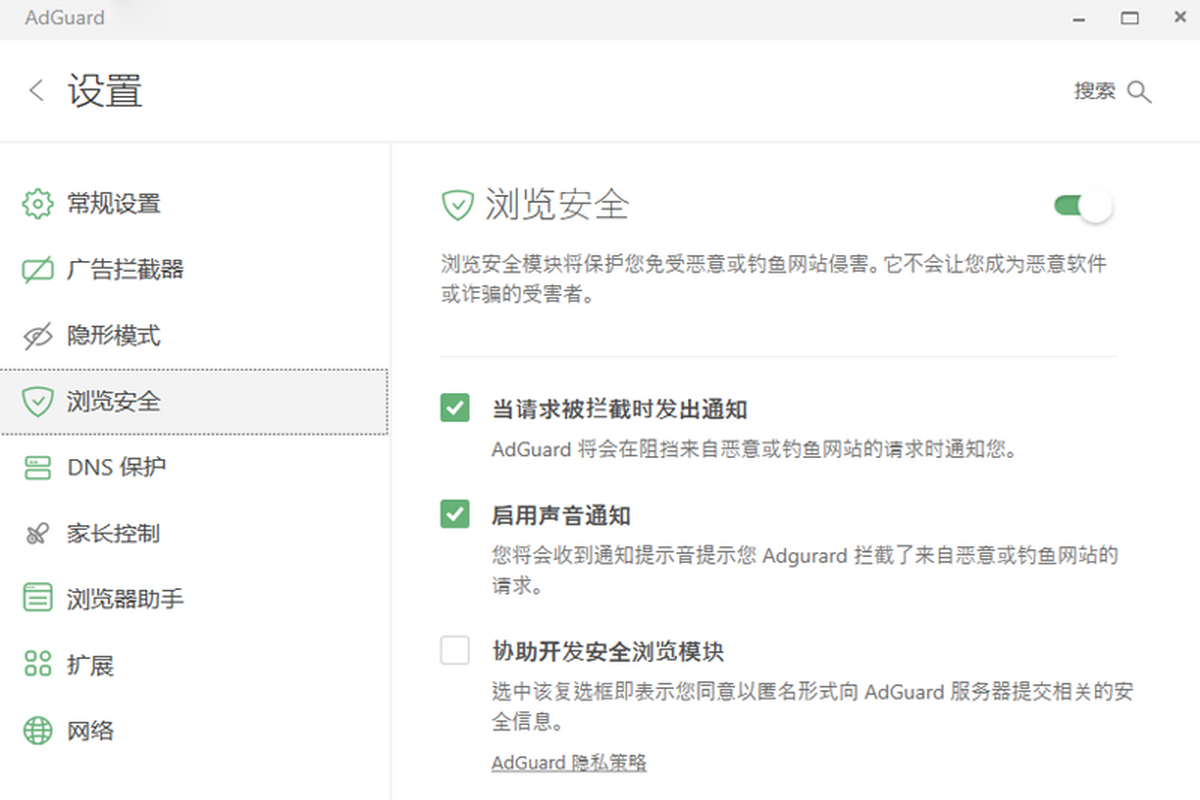The image size is (1200, 800).
Task: Select 浏览安全 sidebar label
Action: click(x=113, y=402)
